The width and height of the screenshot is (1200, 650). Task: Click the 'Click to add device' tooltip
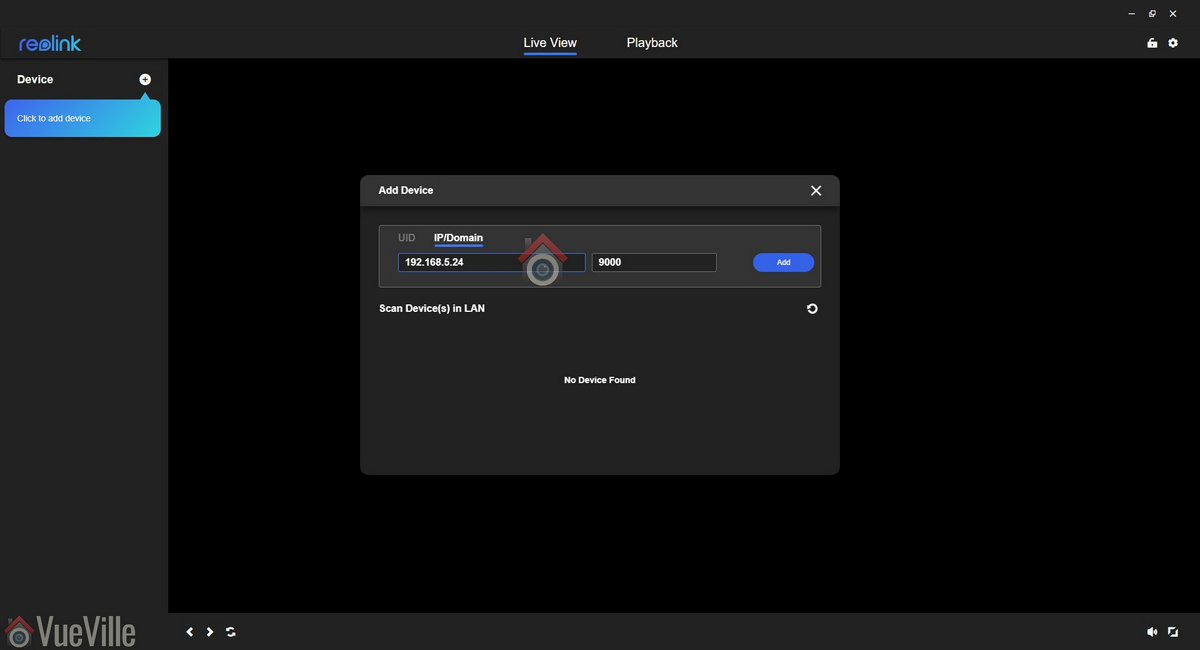coord(82,118)
